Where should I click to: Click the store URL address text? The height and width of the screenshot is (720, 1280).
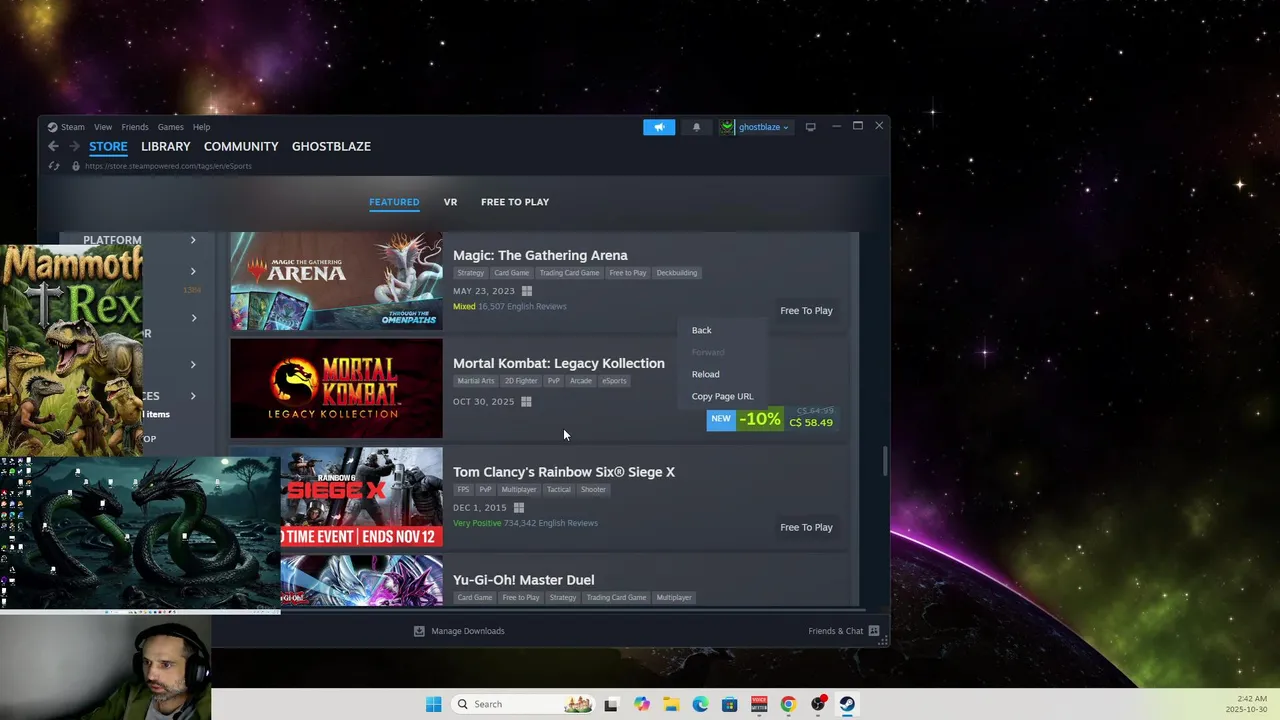(x=168, y=166)
